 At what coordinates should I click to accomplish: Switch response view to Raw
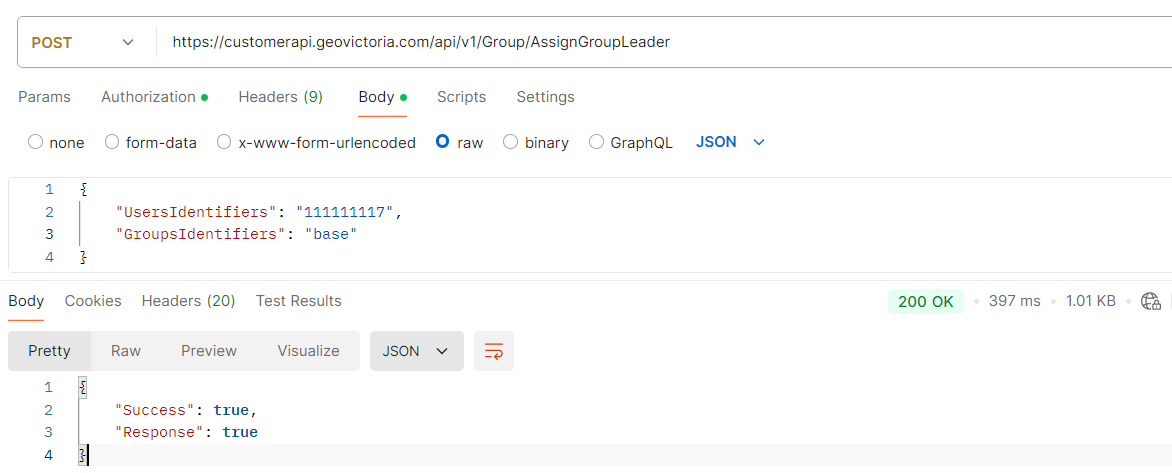(126, 351)
